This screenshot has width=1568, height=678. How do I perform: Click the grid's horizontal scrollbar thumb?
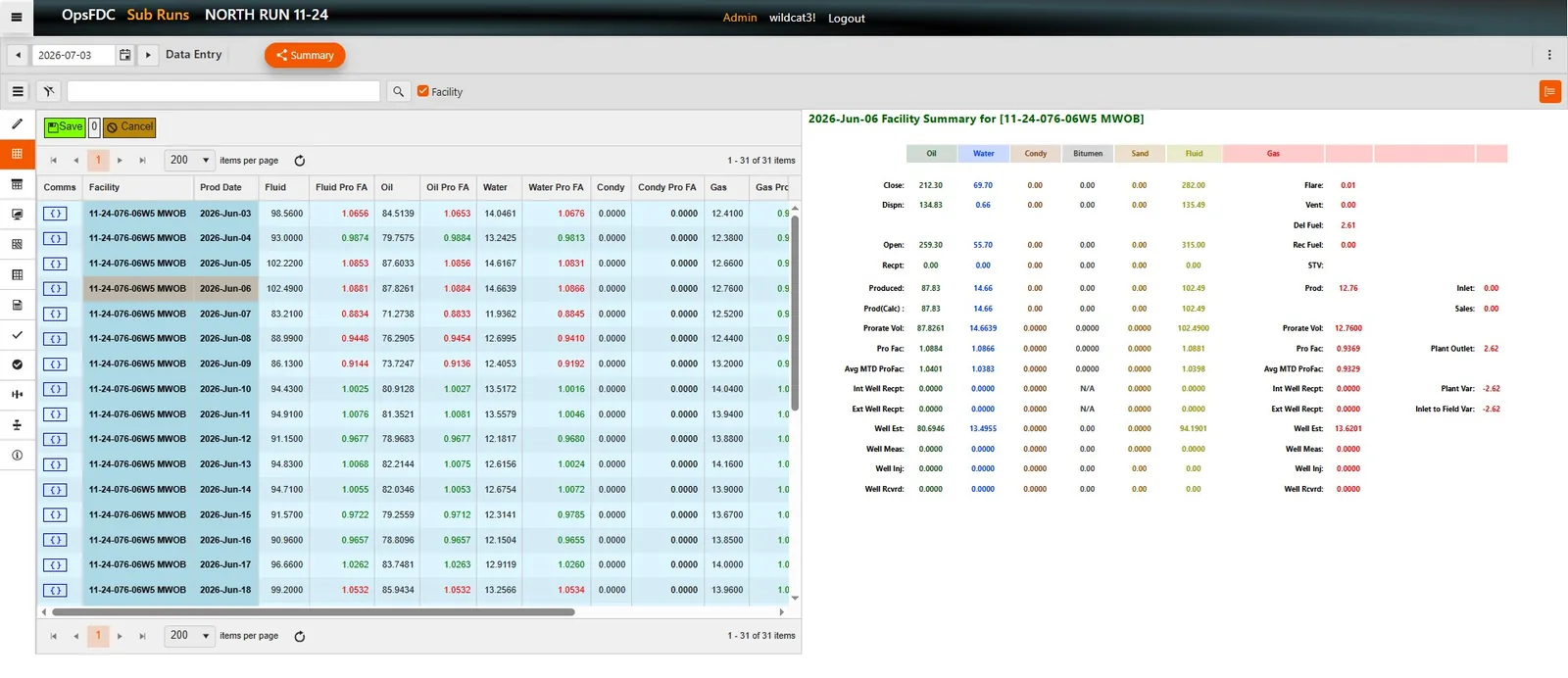(x=314, y=612)
